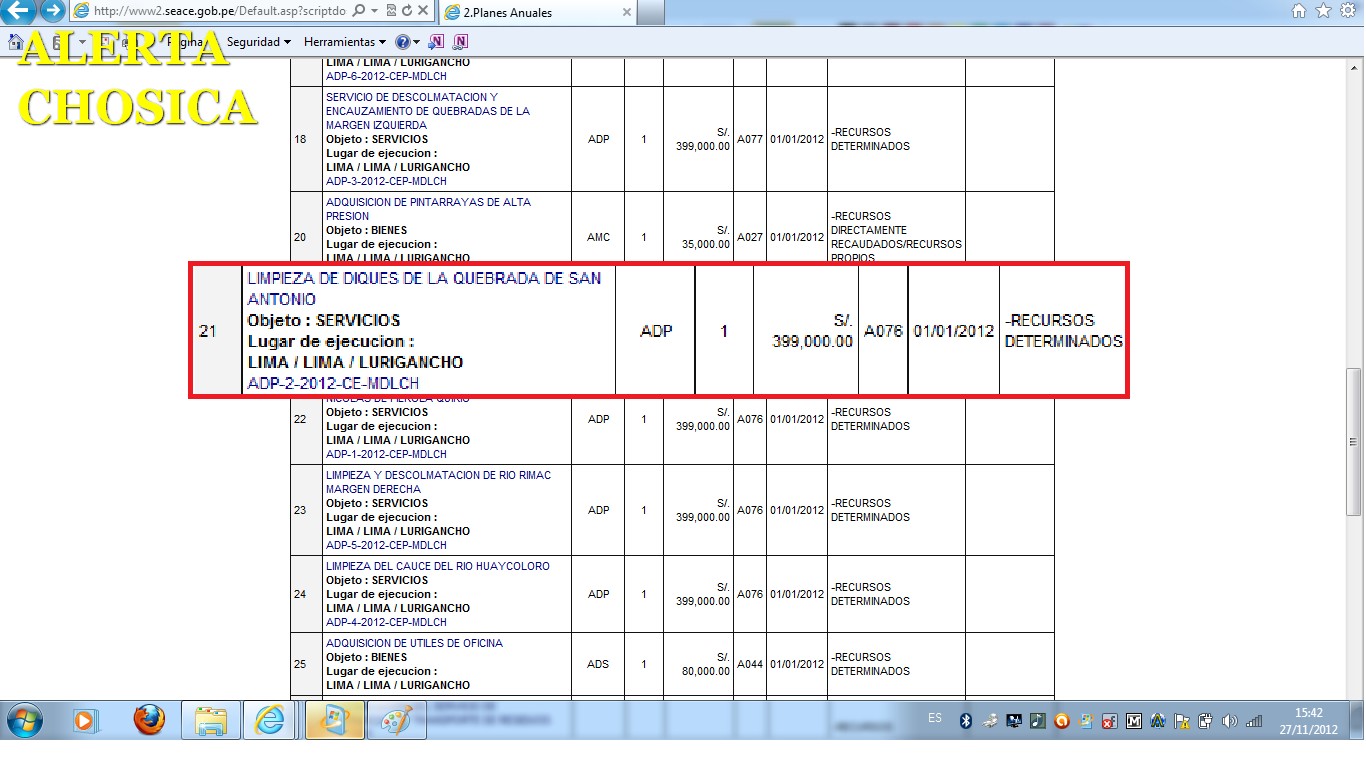
Task: Open ADQUISICION DE UTILES DE OFICINA link
Action: tap(414, 643)
